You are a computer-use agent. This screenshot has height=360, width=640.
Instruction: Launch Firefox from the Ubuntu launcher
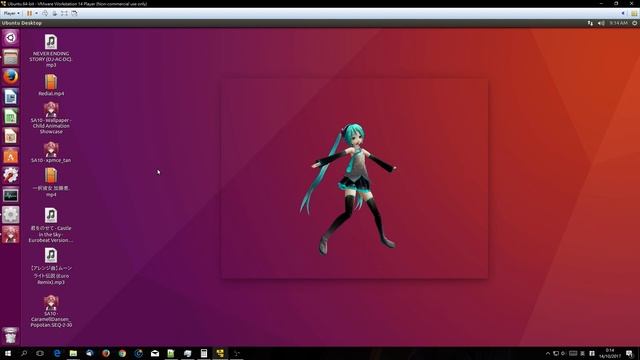coord(11,77)
